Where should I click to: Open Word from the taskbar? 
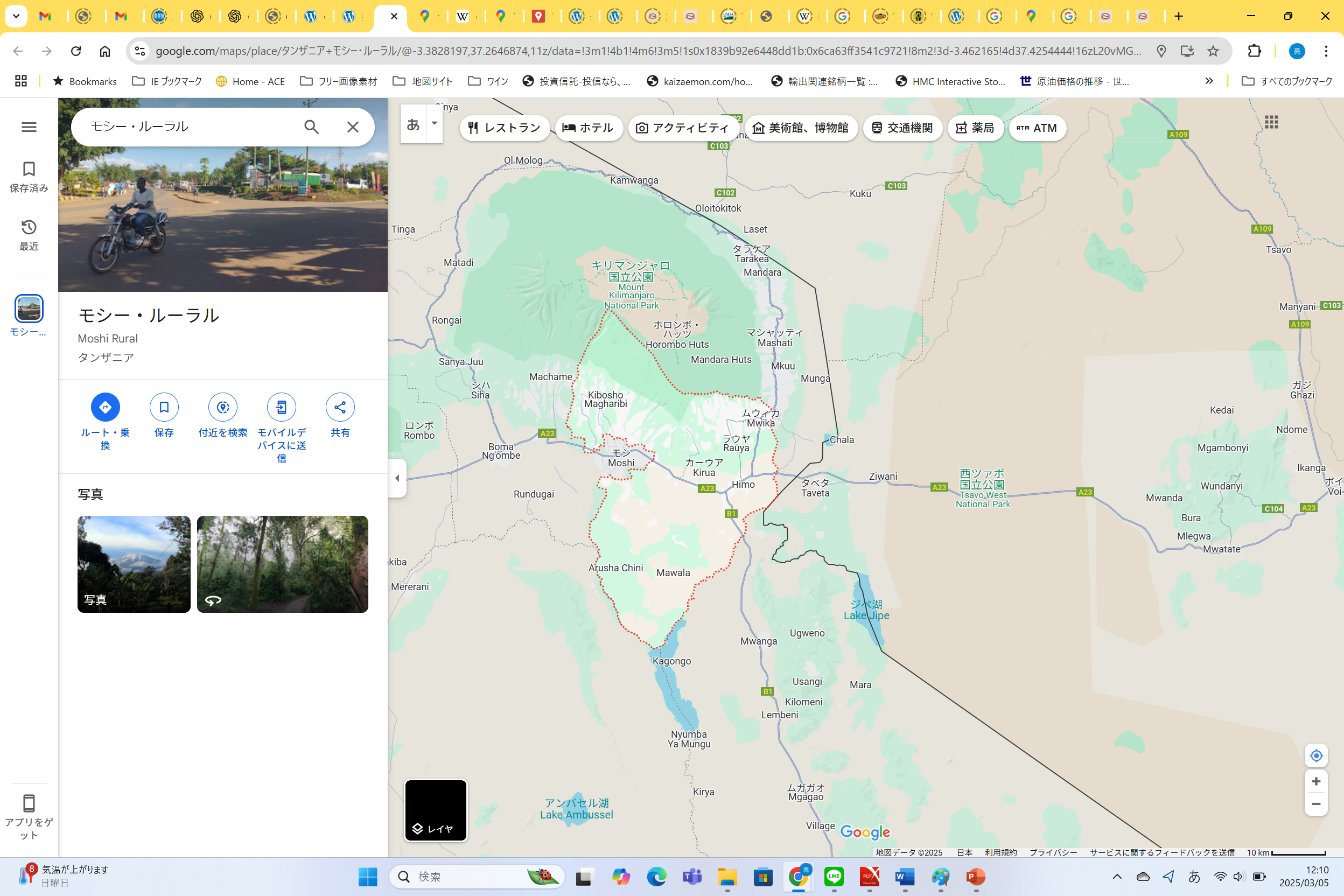pyautogui.click(x=905, y=876)
